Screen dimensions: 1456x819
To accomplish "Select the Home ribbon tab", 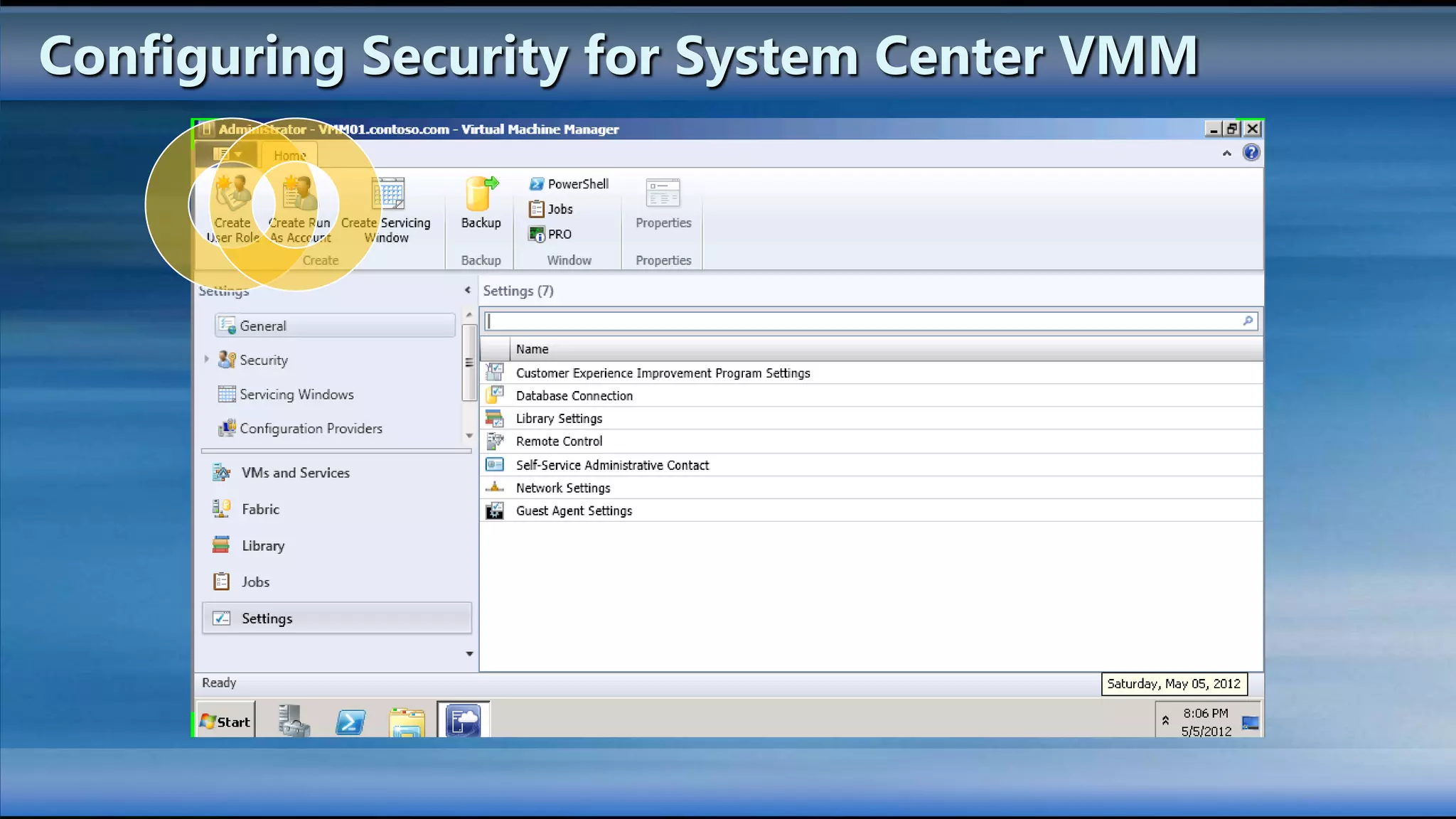I will pos(289,155).
